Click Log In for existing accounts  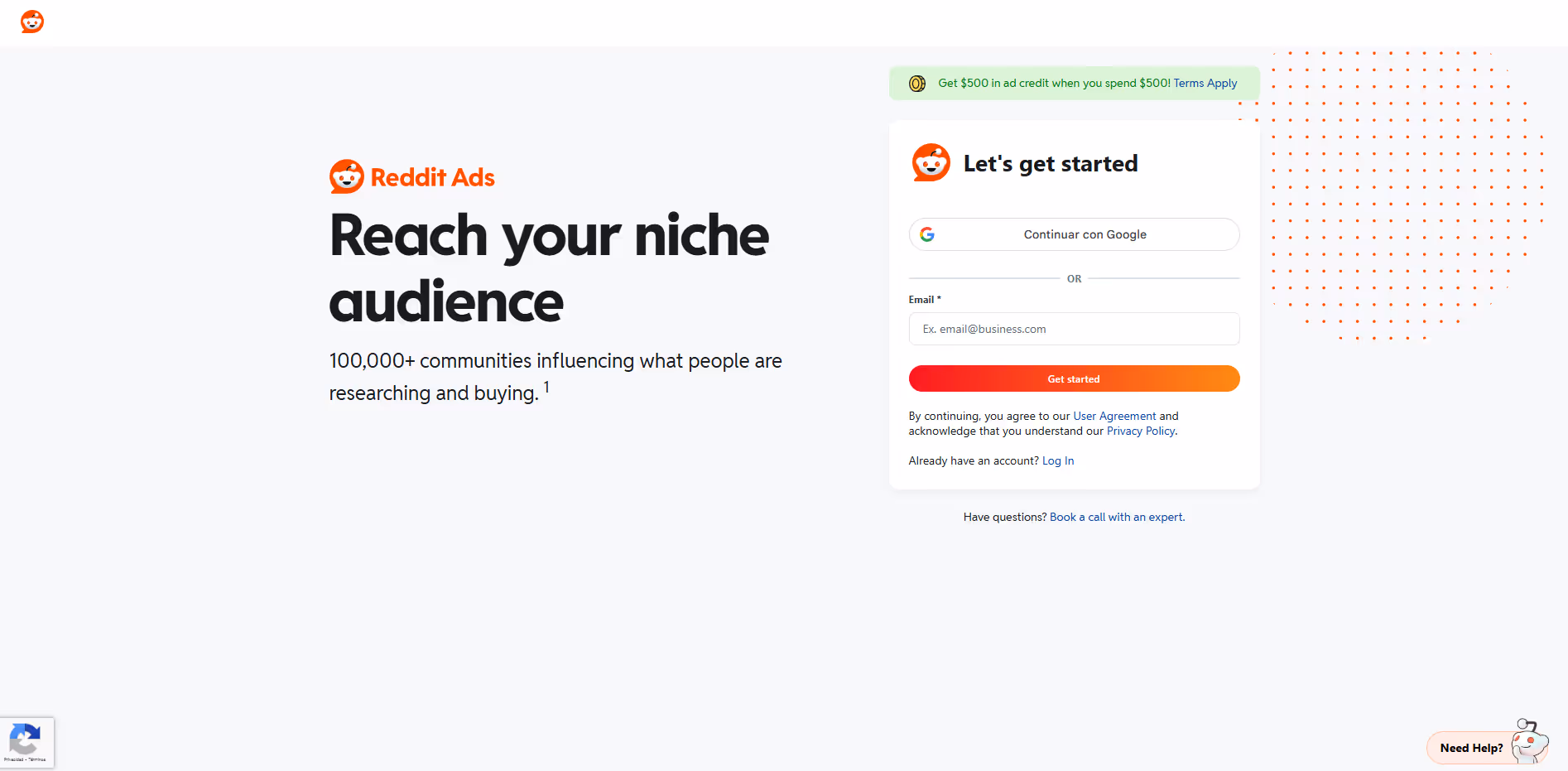coord(1057,460)
